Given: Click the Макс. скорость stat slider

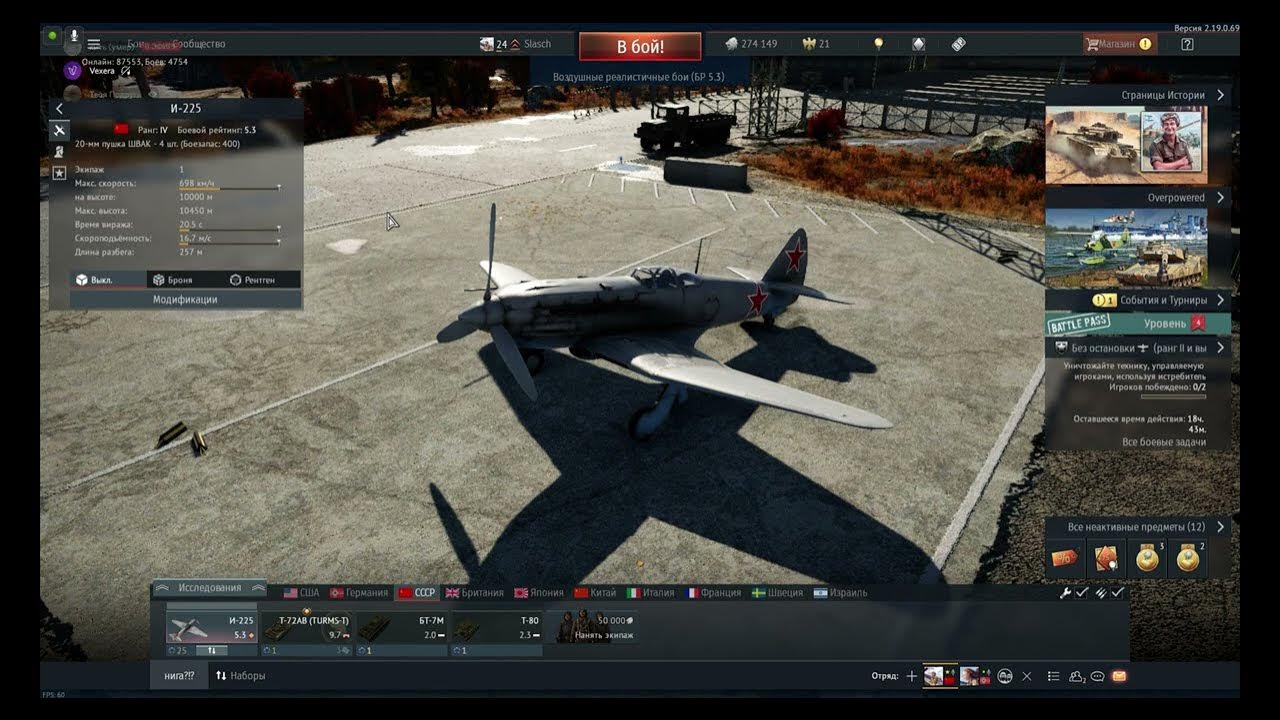Looking at the screenshot, I should (x=229, y=188).
